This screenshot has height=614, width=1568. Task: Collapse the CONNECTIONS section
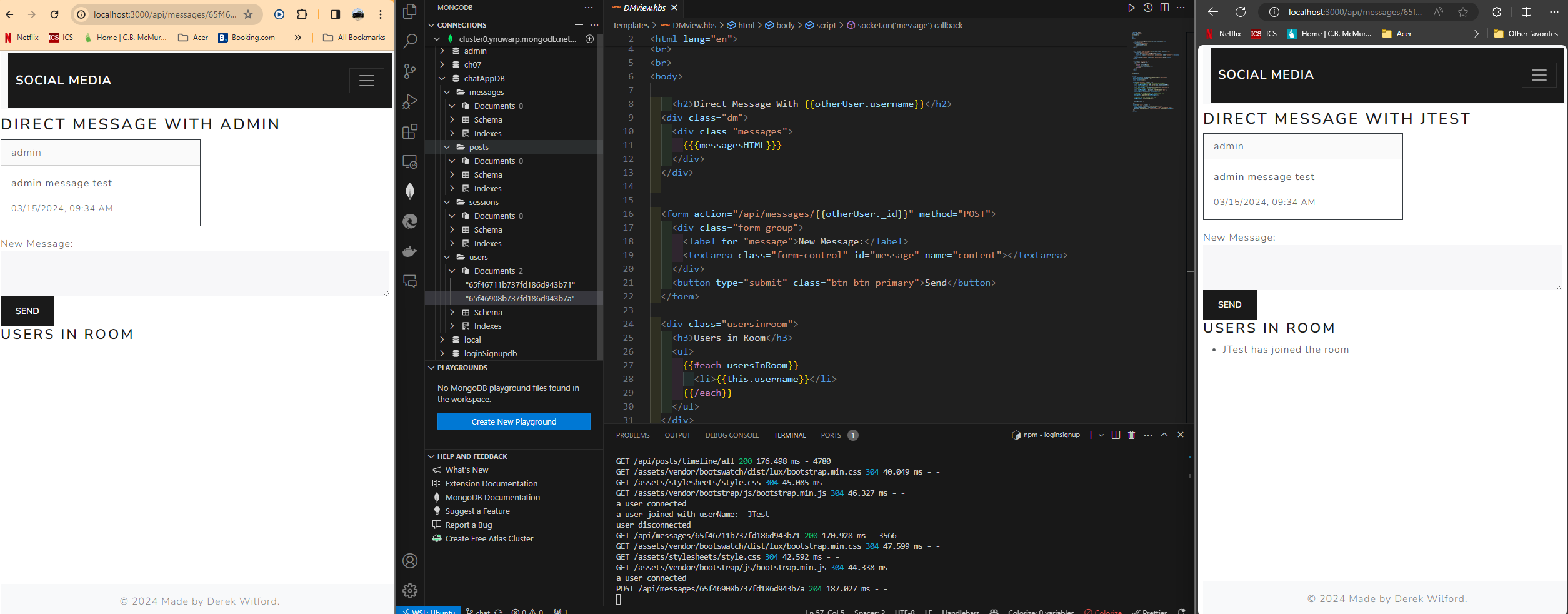tap(431, 25)
